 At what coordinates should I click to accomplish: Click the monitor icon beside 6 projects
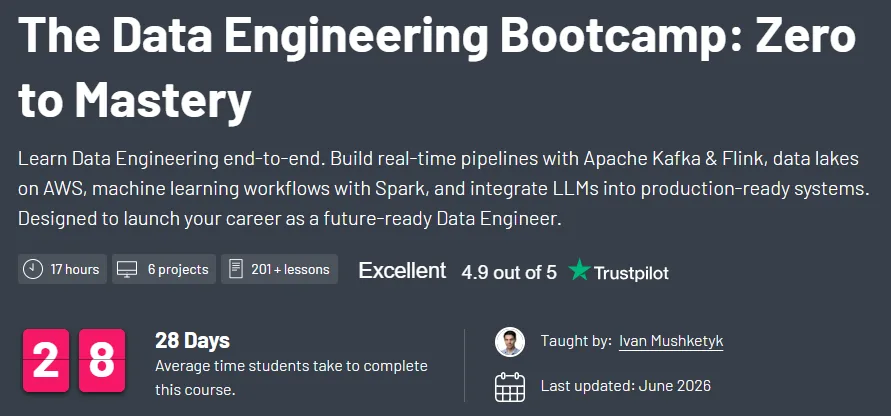(127, 269)
